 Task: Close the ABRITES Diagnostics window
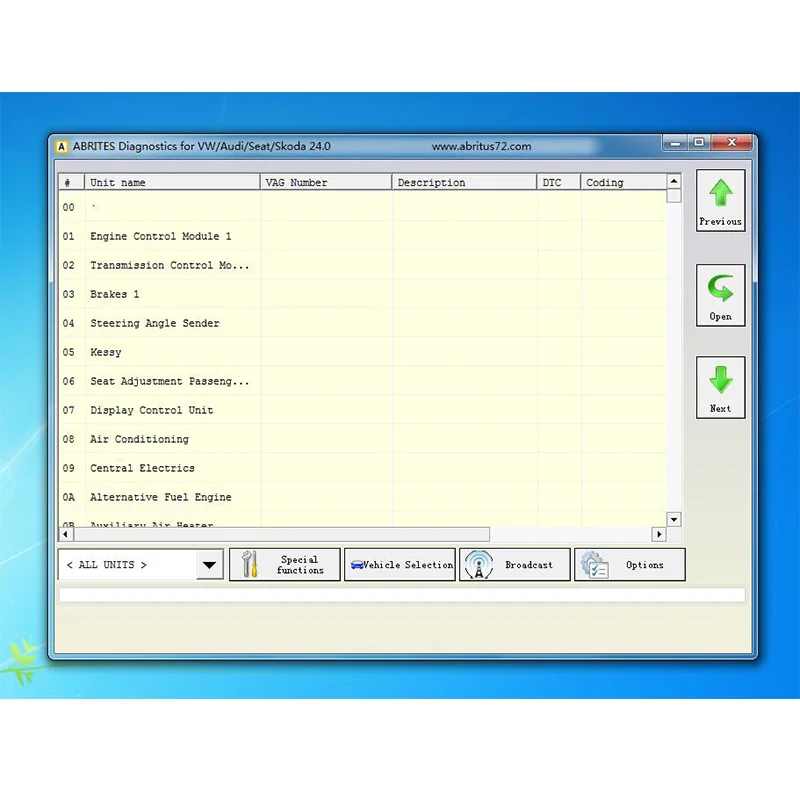(x=732, y=143)
